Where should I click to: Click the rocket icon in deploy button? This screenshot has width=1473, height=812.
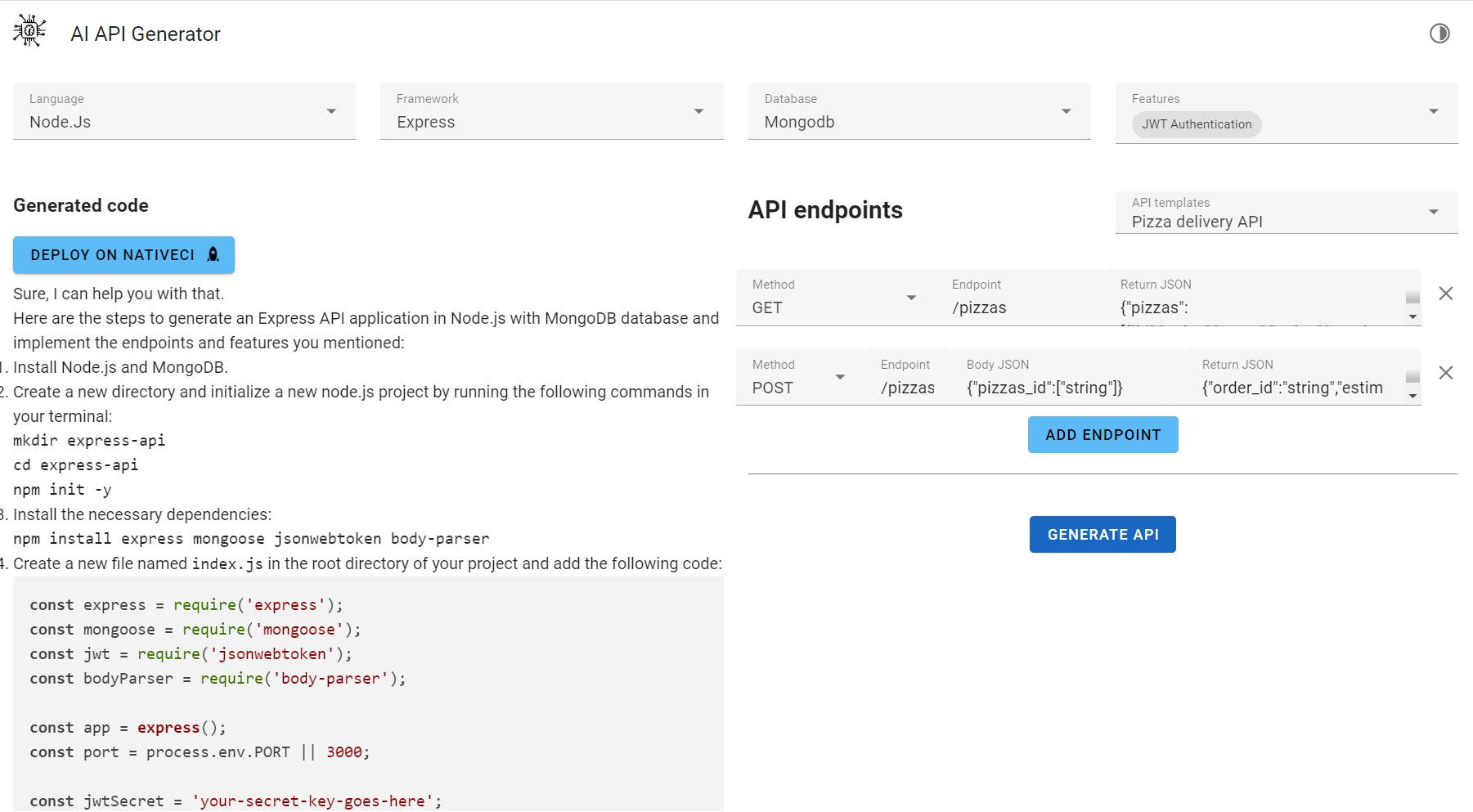213,254
